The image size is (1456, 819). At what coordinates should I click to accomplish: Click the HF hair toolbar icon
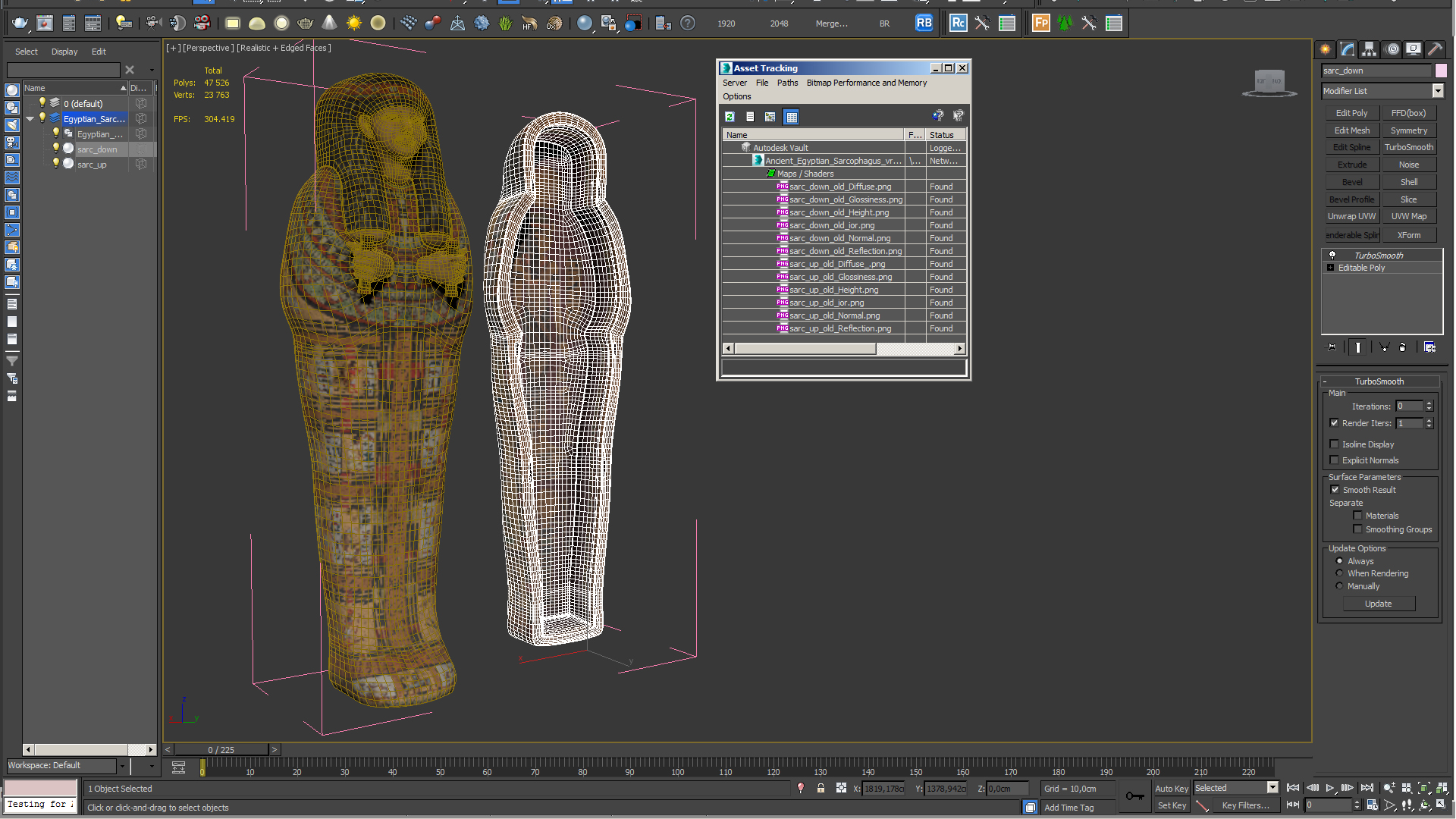coord(530,24)
